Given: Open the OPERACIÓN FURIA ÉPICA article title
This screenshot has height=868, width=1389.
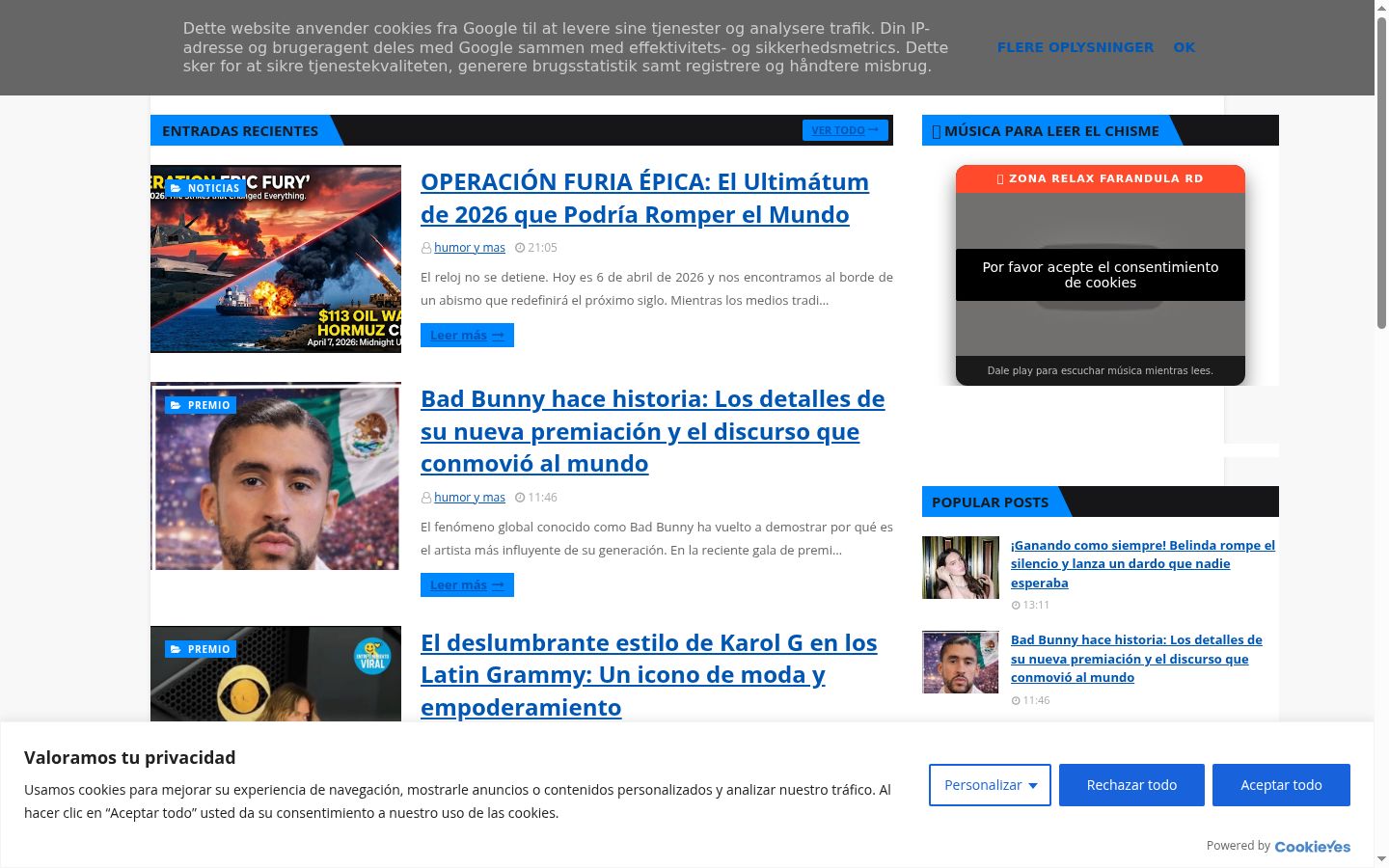Looking at the screenshot, I should click(x=644, y=198).
